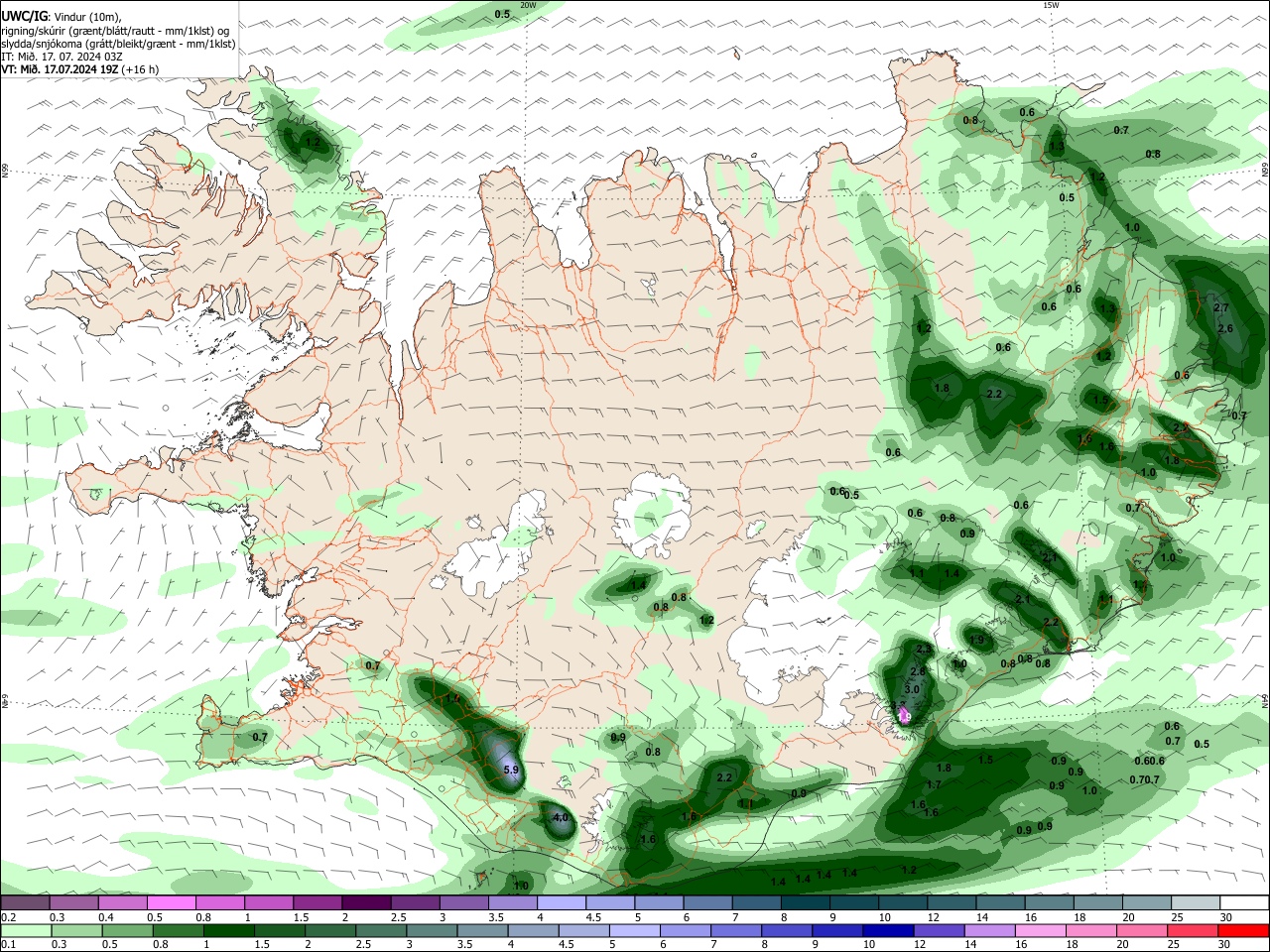Pick the pale gray swatch between 25 and 30 in upper legend

pyautogui.click(x=1197, y=903)
